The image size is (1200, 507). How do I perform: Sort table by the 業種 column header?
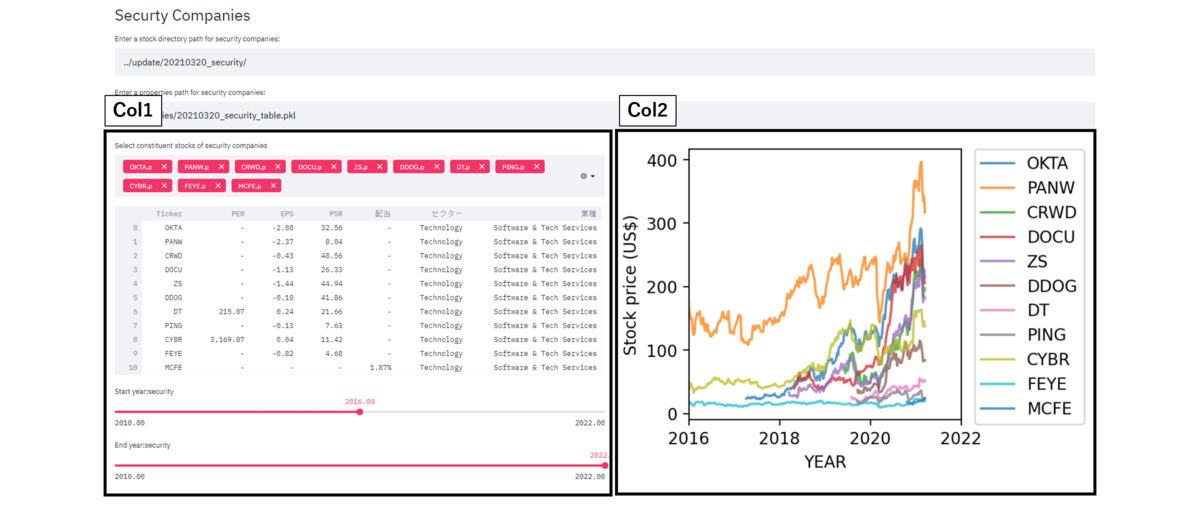(x=588, y=214)
